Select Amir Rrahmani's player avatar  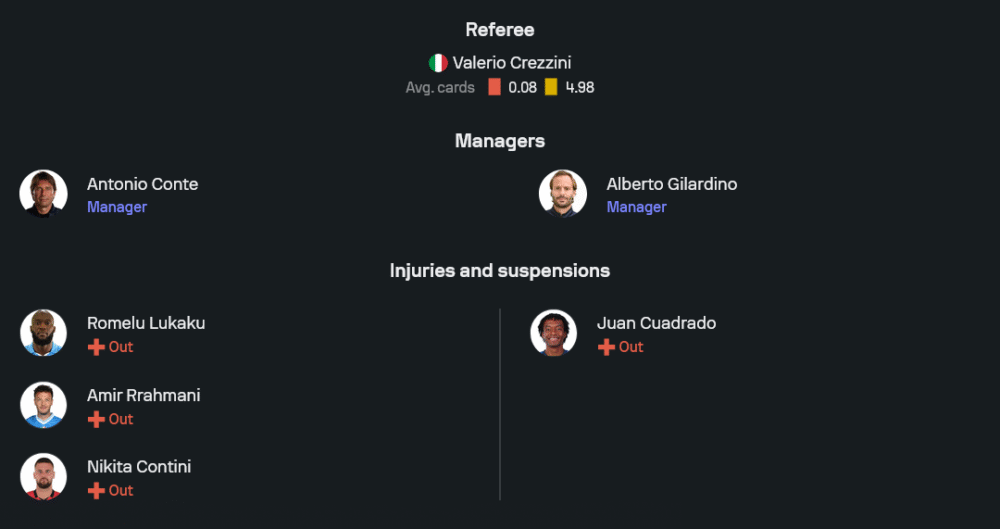tap(43, 405)
